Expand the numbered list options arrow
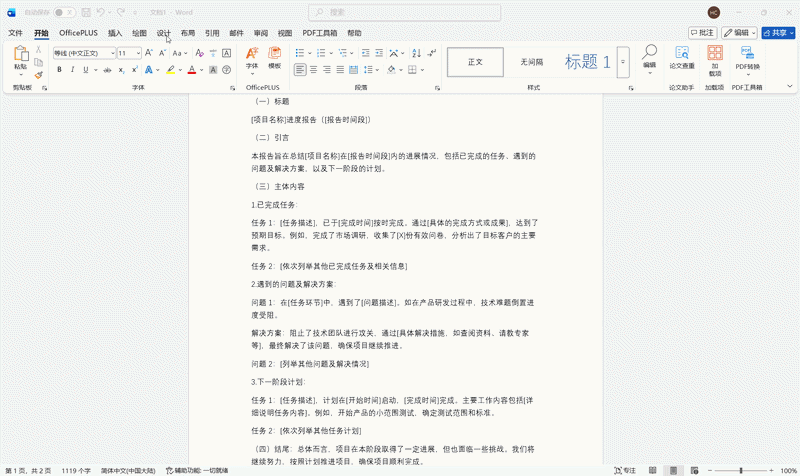The width and height of the screenshot is (800, 476). tap(331, 53)
